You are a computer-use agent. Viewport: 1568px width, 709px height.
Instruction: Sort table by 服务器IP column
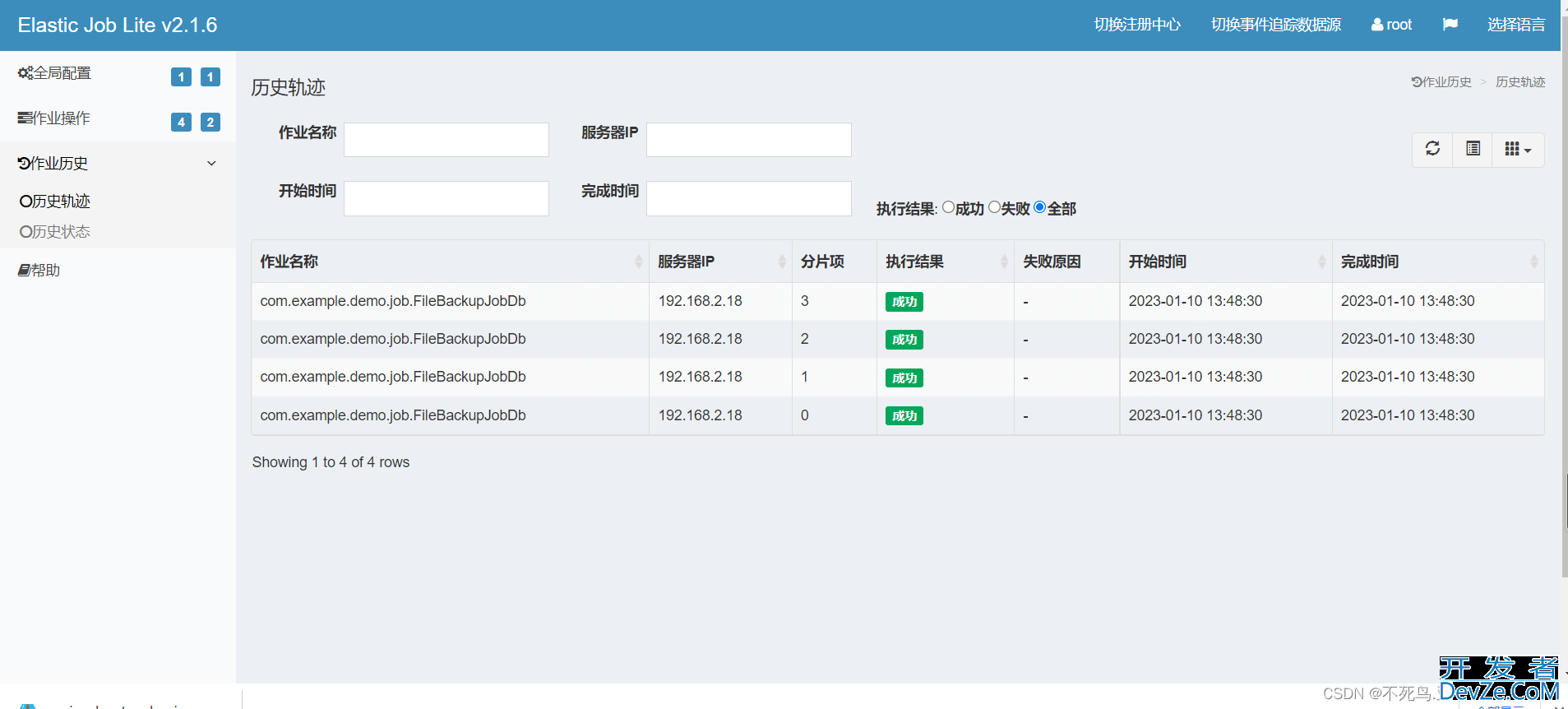tap(720, 262)
